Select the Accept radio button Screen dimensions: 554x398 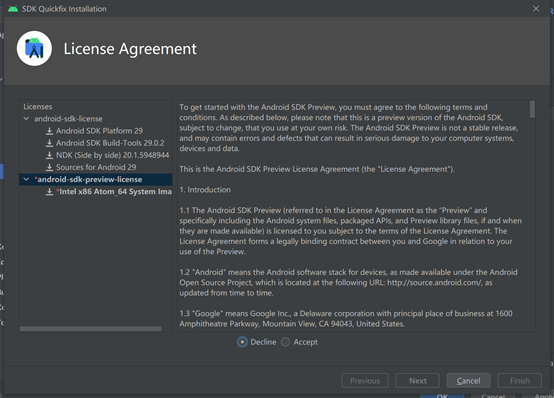[x=285, y=342]
